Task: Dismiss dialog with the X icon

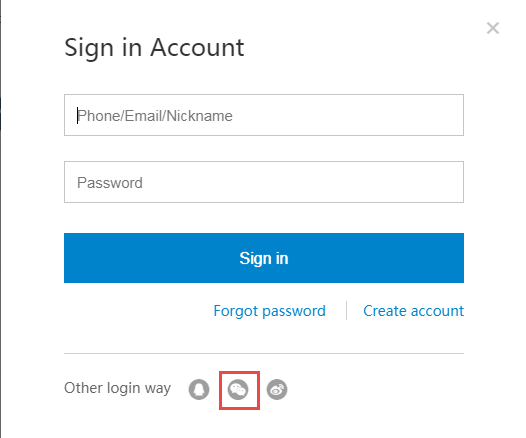Action: (493, 28)
